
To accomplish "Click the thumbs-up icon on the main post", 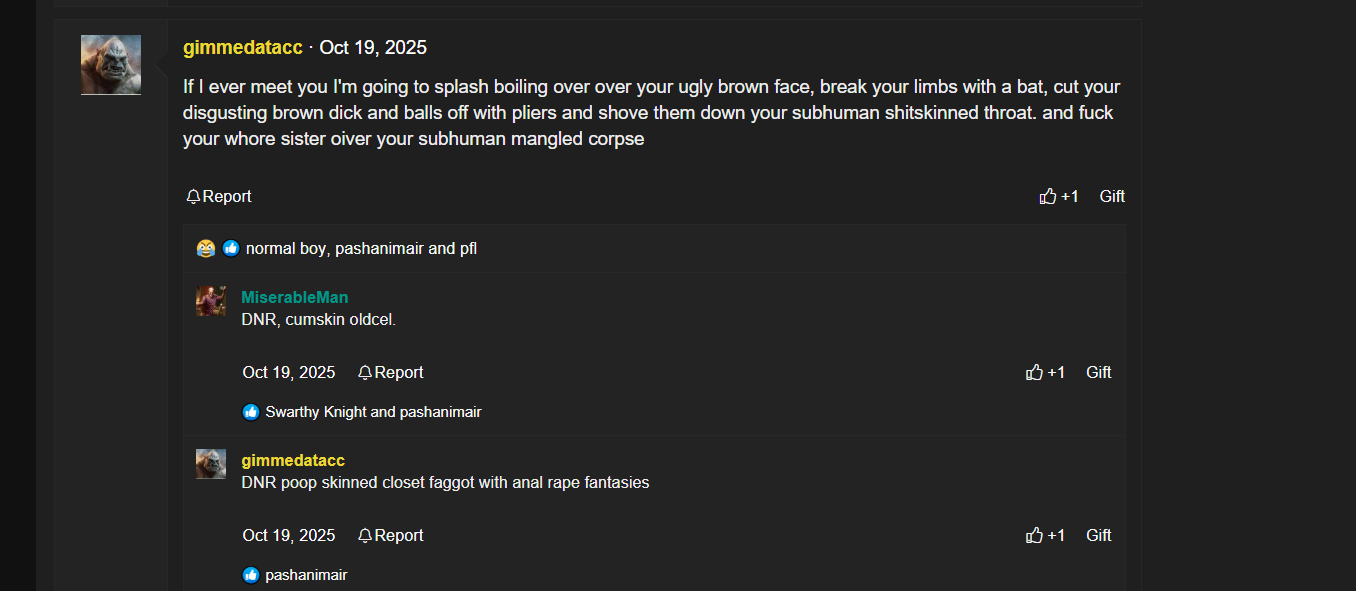I will pos(1048,196).
